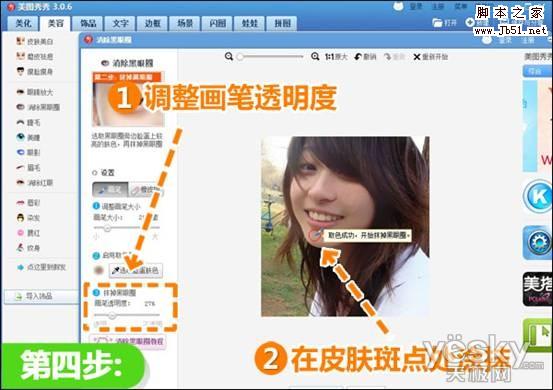Select the eye enlarge tool icon
Image resolution: width=553 pixels, height=390 pixels.
[20, 92]
